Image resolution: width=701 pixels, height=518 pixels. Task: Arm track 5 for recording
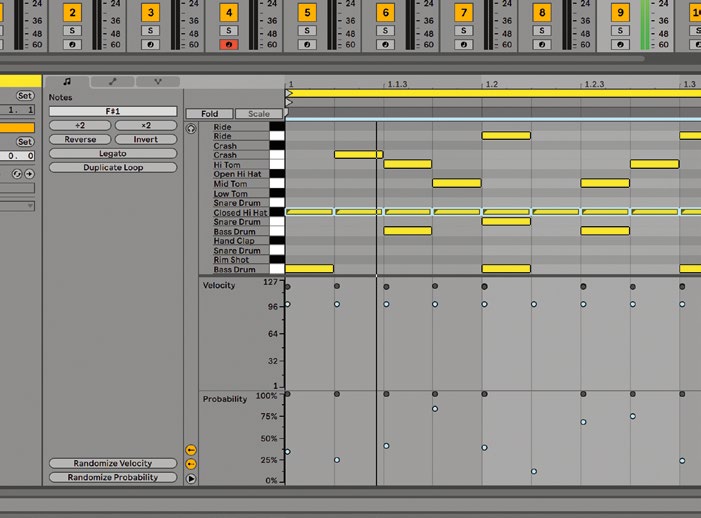coord(307,45)
